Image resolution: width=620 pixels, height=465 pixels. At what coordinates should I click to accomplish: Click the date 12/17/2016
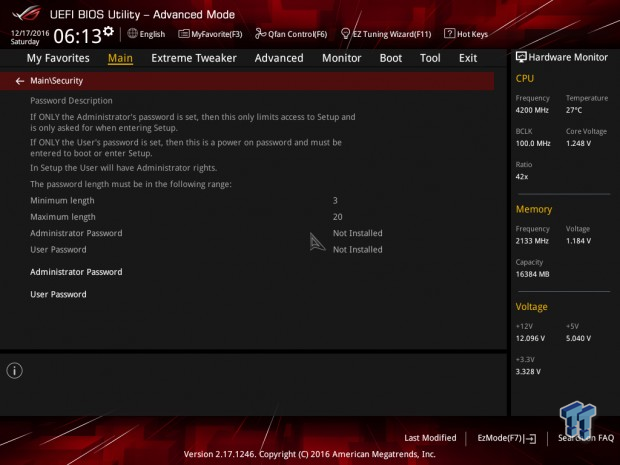(x=30, y=33)
